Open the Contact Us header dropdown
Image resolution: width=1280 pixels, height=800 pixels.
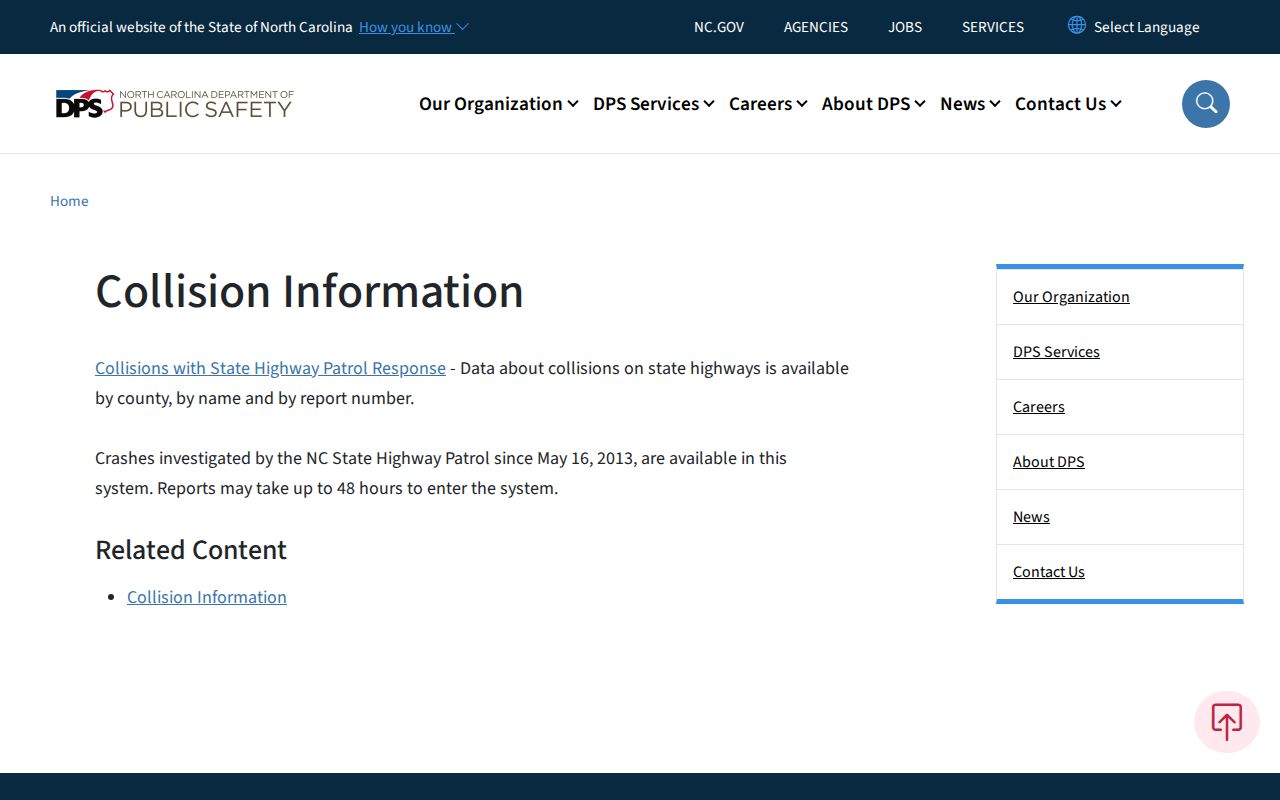point(1068,104)
